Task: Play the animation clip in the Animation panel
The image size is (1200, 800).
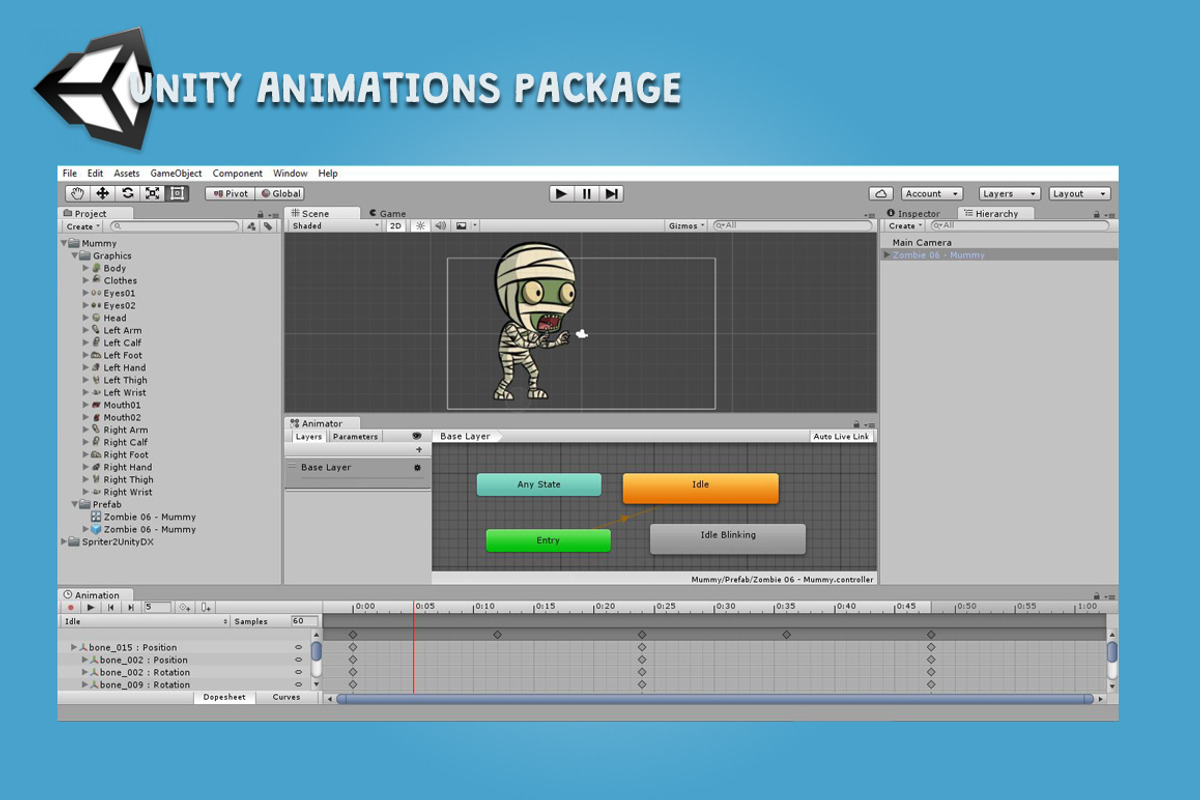Action: (x=90, y=607)
